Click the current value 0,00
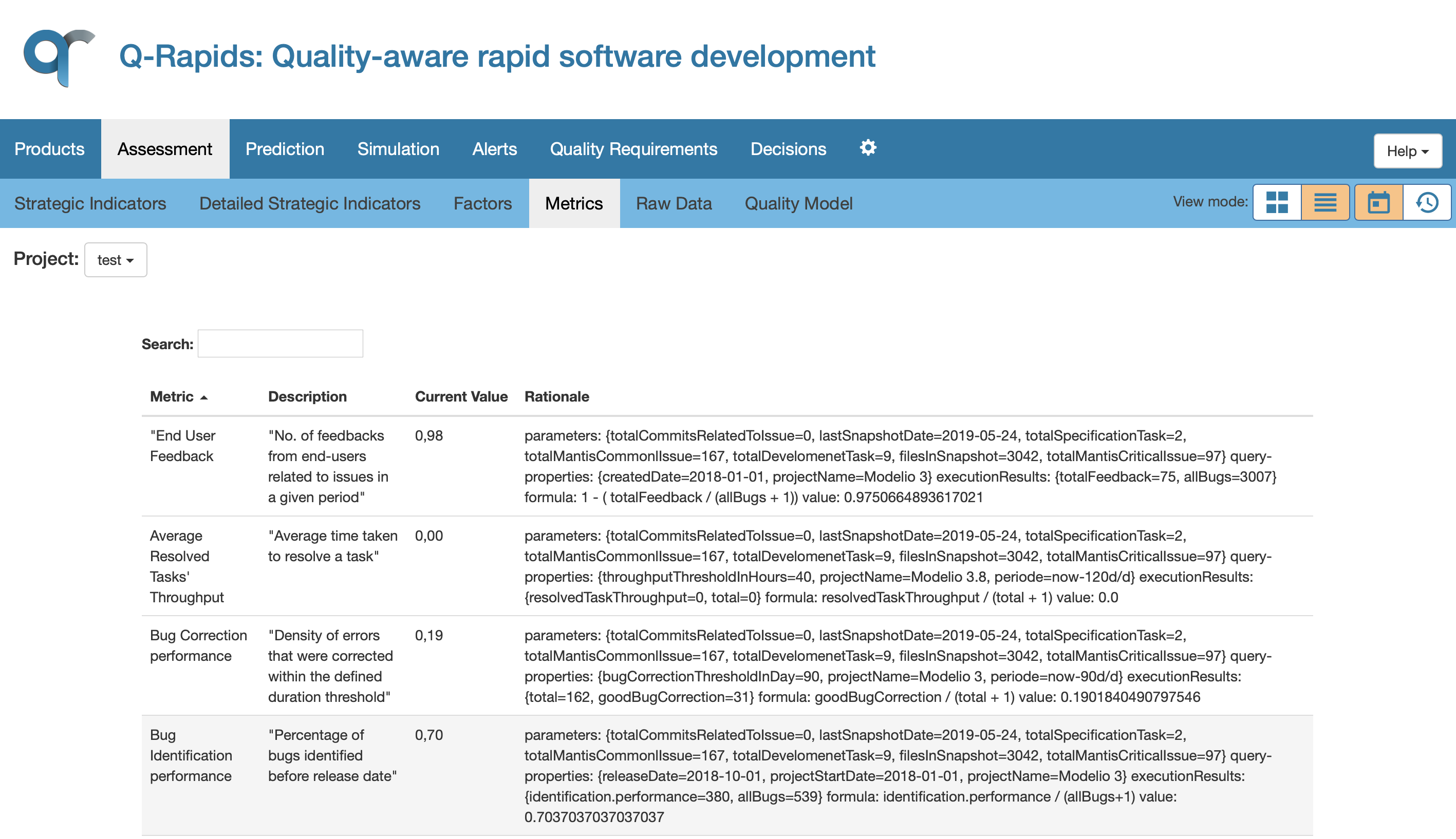 429,536
